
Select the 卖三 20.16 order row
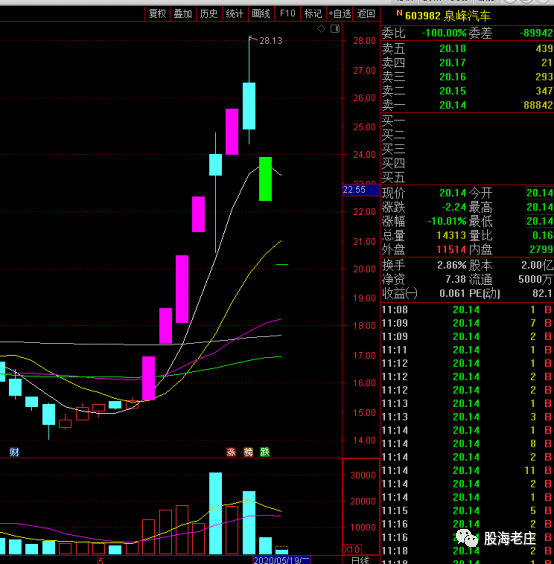point(467,77)
